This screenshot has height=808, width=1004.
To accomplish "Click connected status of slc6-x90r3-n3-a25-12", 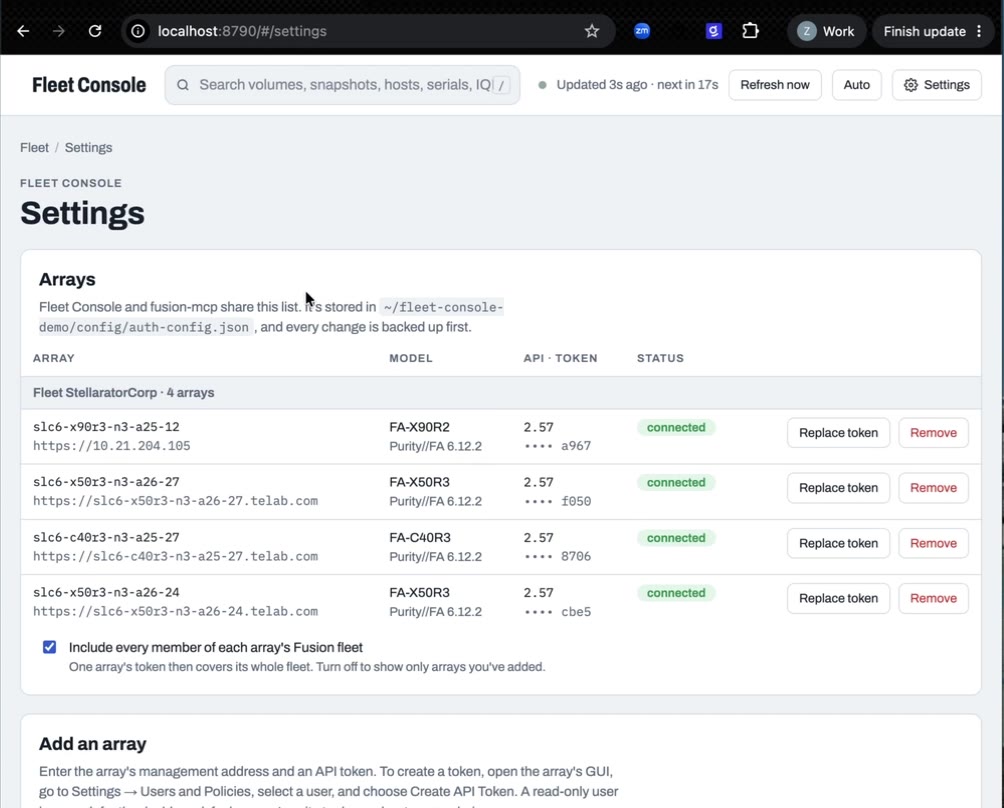I will tap(676, 428).
